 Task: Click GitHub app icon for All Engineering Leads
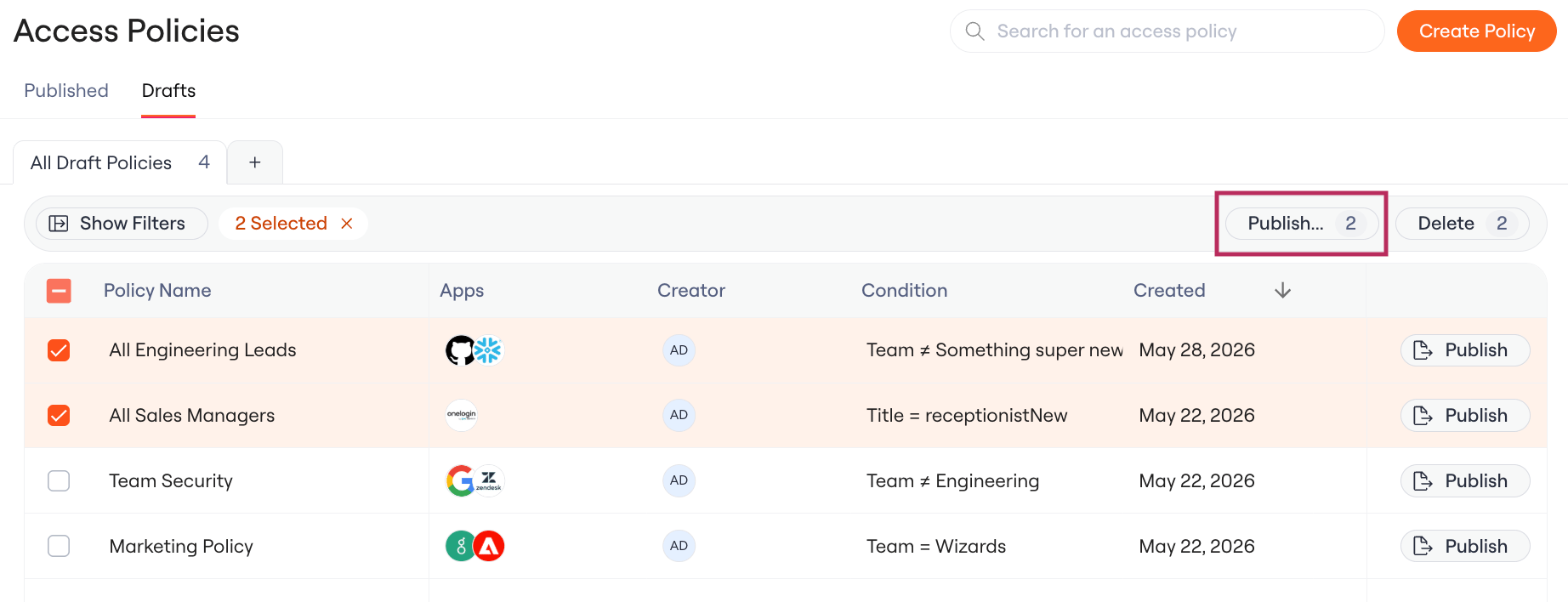tap(461, 350)
